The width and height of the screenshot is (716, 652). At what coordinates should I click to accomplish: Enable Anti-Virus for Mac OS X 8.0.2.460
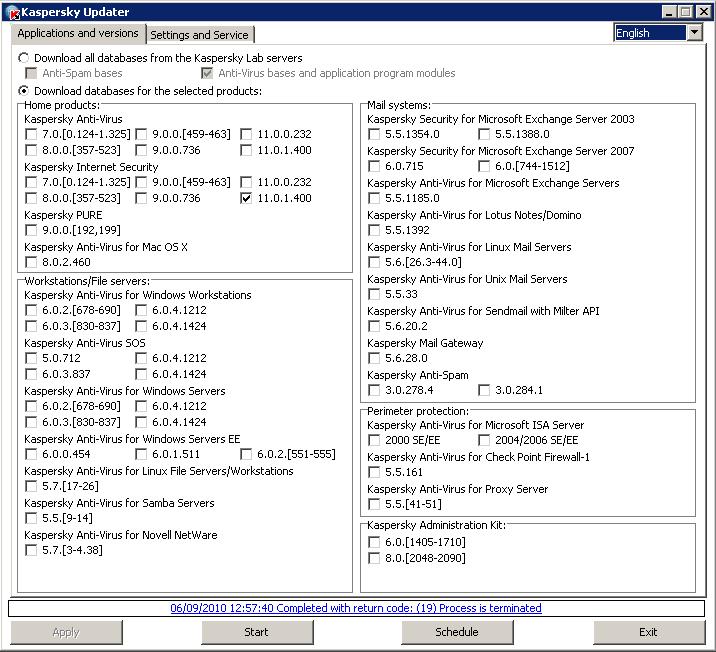coord(31,262)
